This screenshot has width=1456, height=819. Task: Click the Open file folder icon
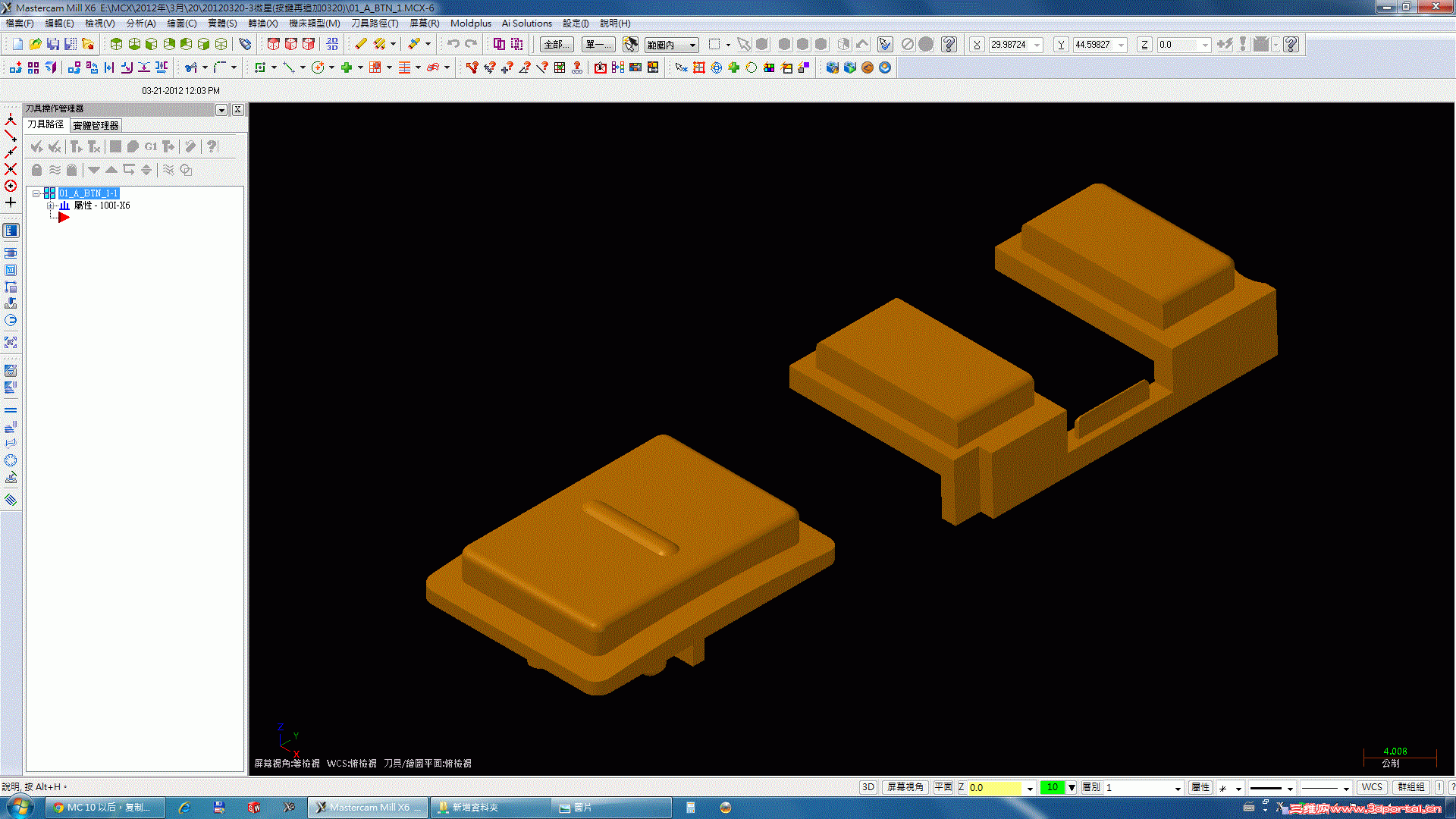tap(35, 45)
